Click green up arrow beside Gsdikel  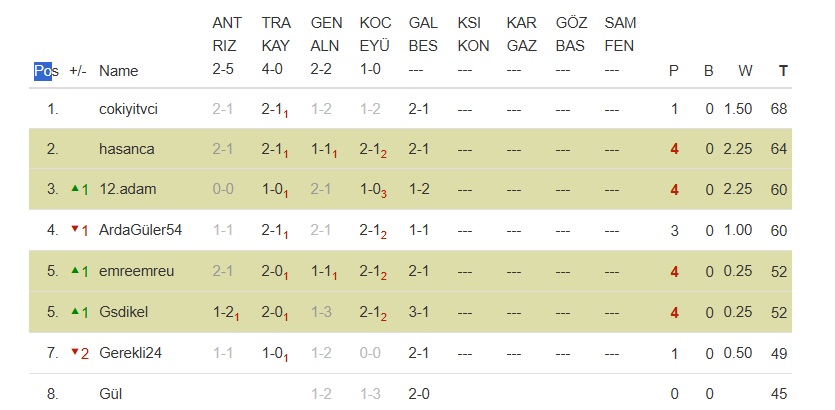[x=74, y=313]
